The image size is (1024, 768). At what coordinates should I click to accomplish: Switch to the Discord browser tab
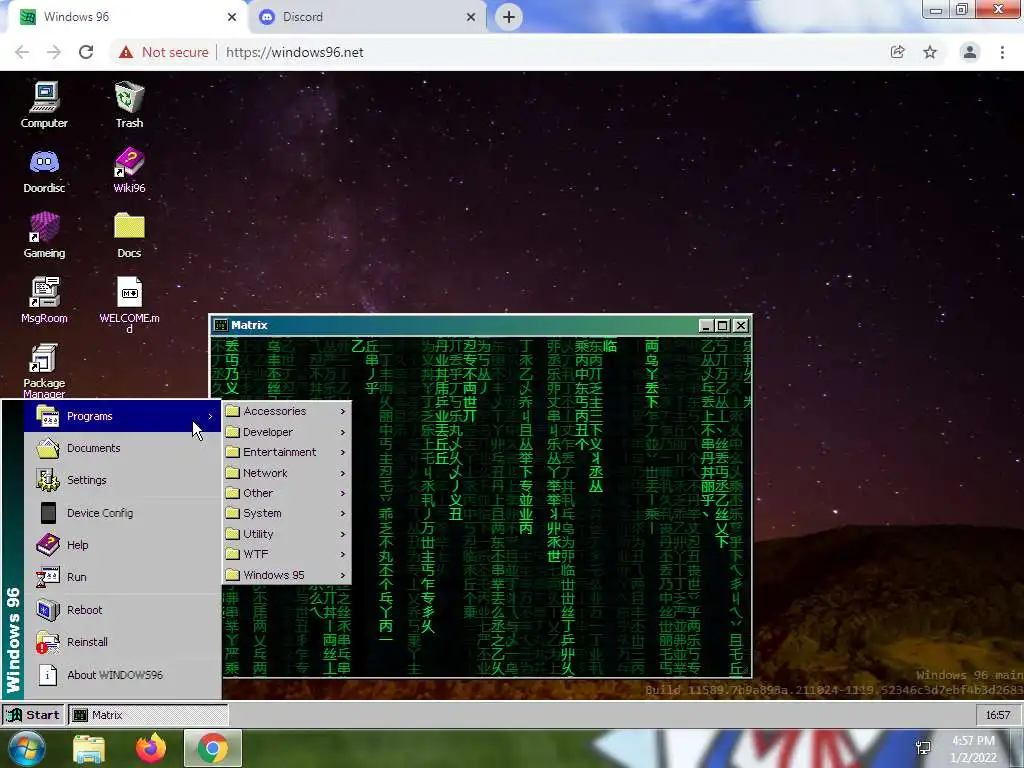tap(367, 17)
